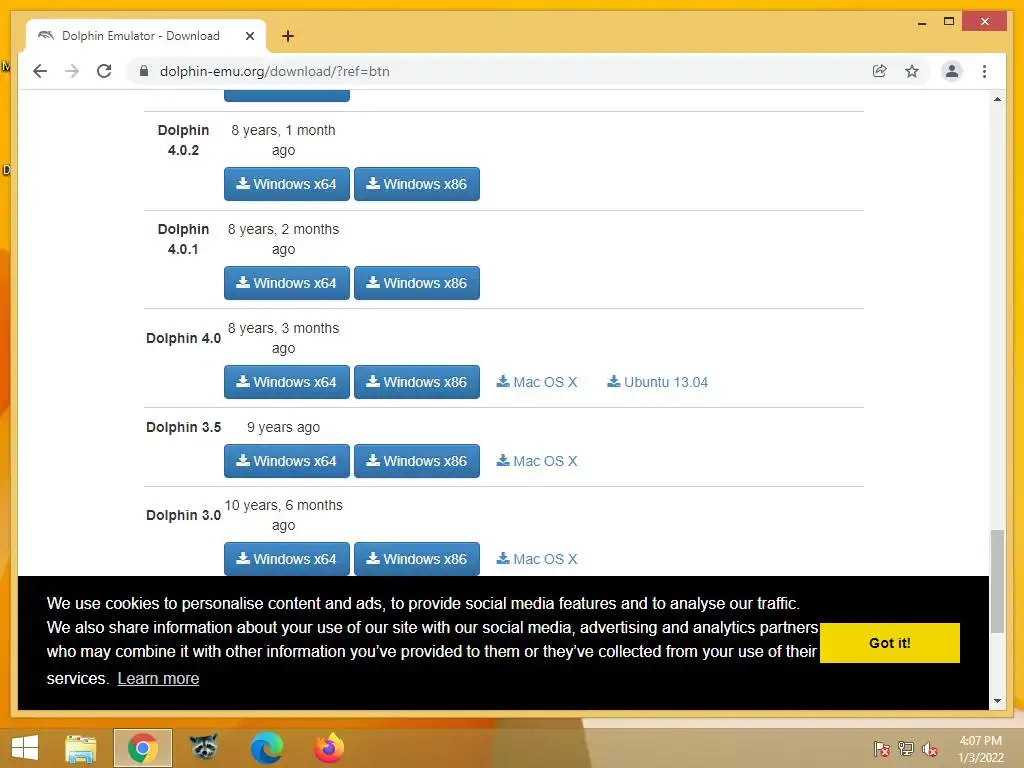Switch to Chrome in the taskbar
This screenshot has width=1024, height=768.
click(143, 748)
